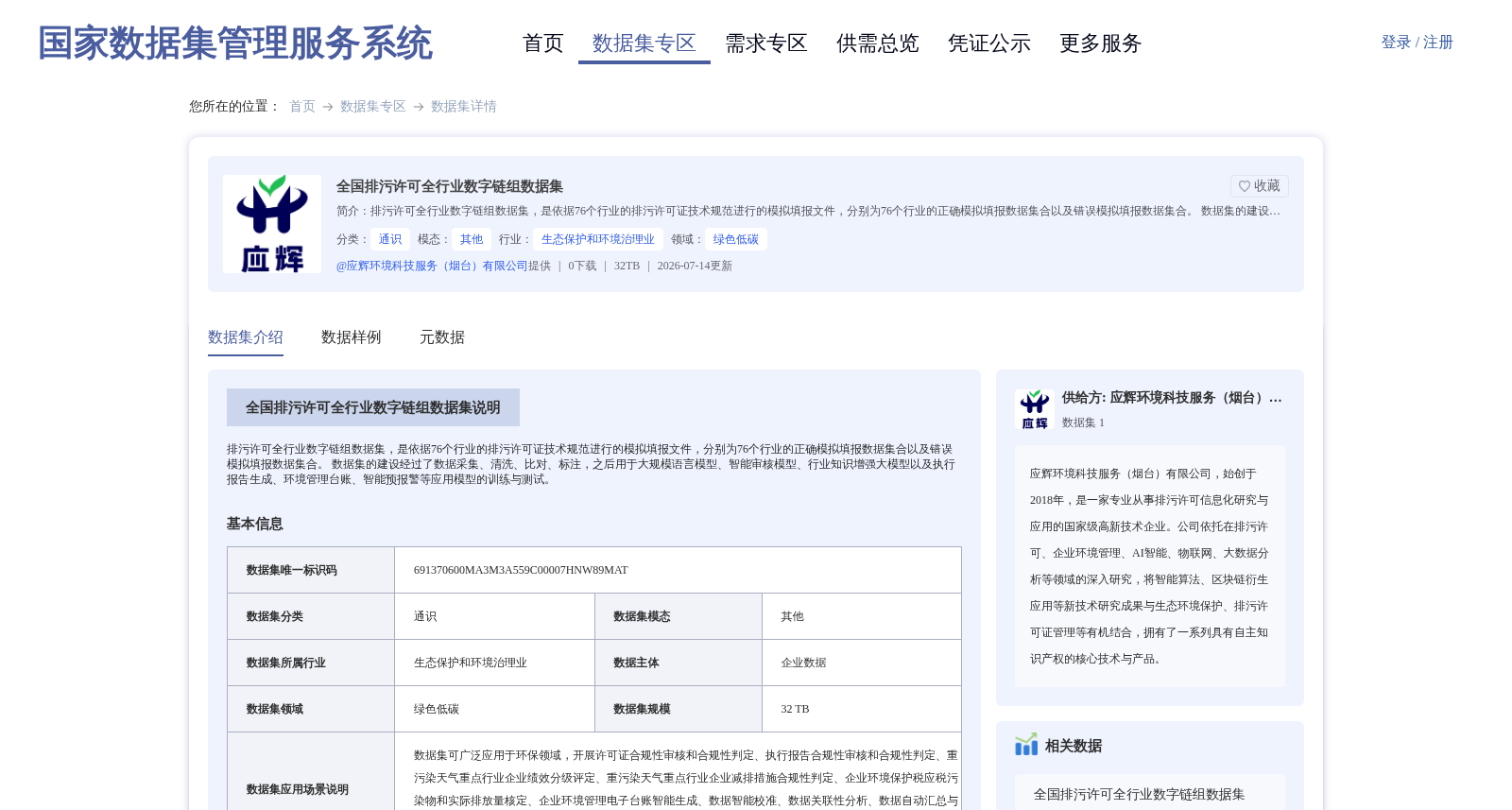Viewport: 1512px width, 810px height.
Task: Click the 全国排污许可全行业数字链组数据集说明 section header
Action: point(373,407)
